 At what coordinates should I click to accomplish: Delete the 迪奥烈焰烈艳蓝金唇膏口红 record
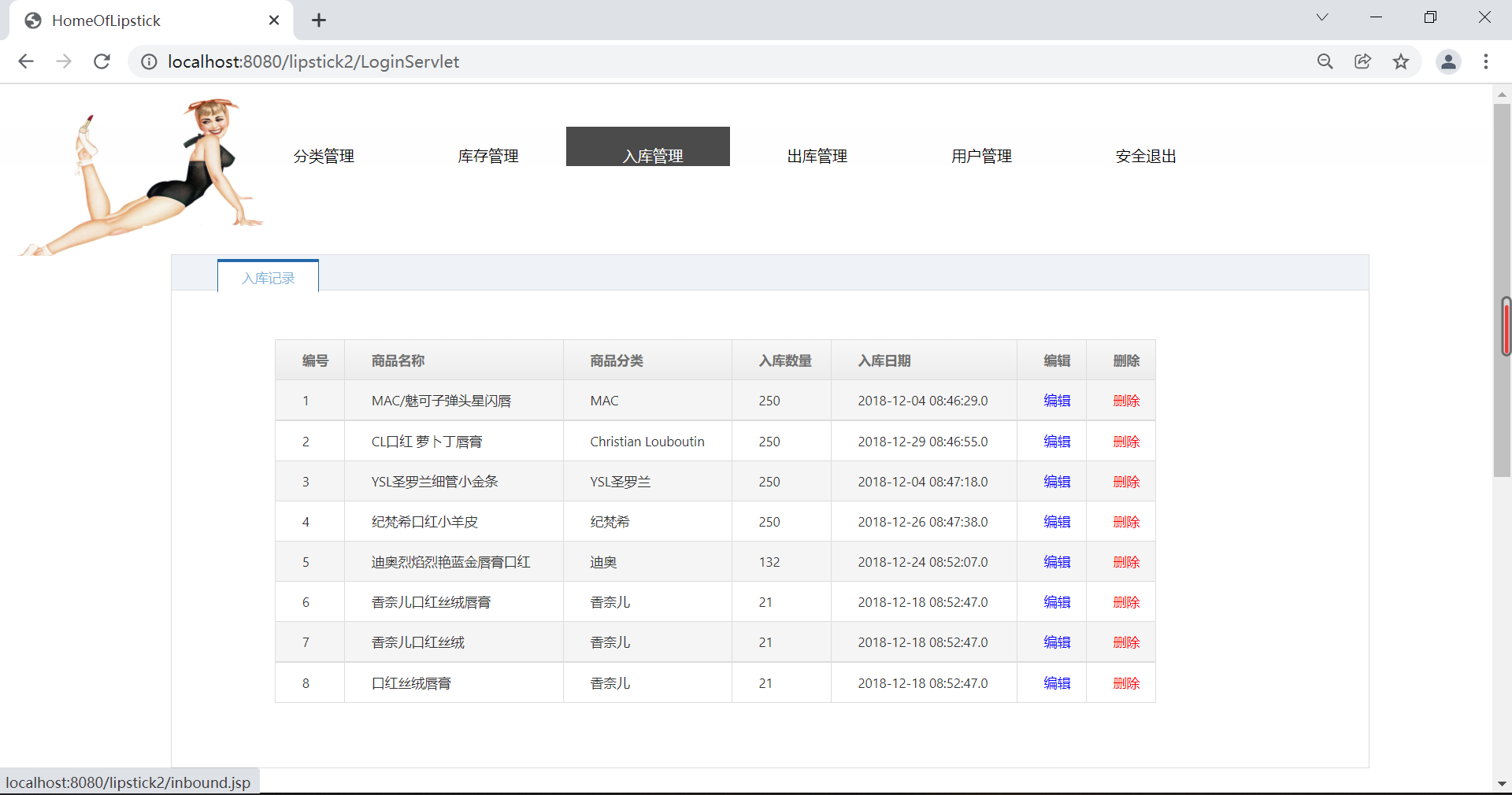click(x=1126, y=562)
